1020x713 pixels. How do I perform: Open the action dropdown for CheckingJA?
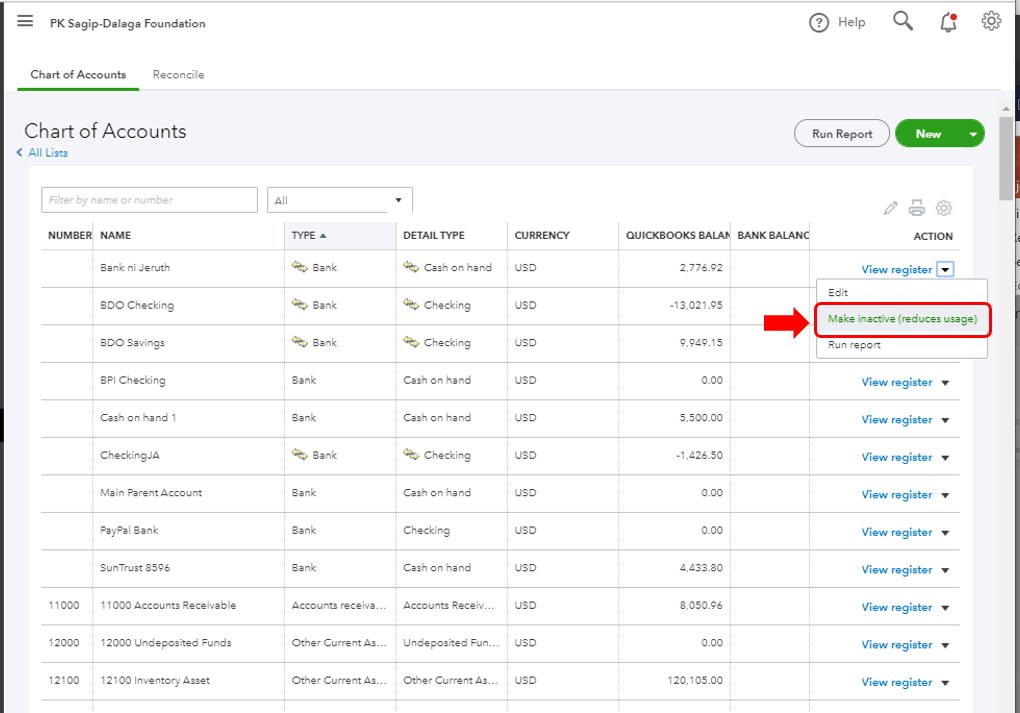click(945, 458)
